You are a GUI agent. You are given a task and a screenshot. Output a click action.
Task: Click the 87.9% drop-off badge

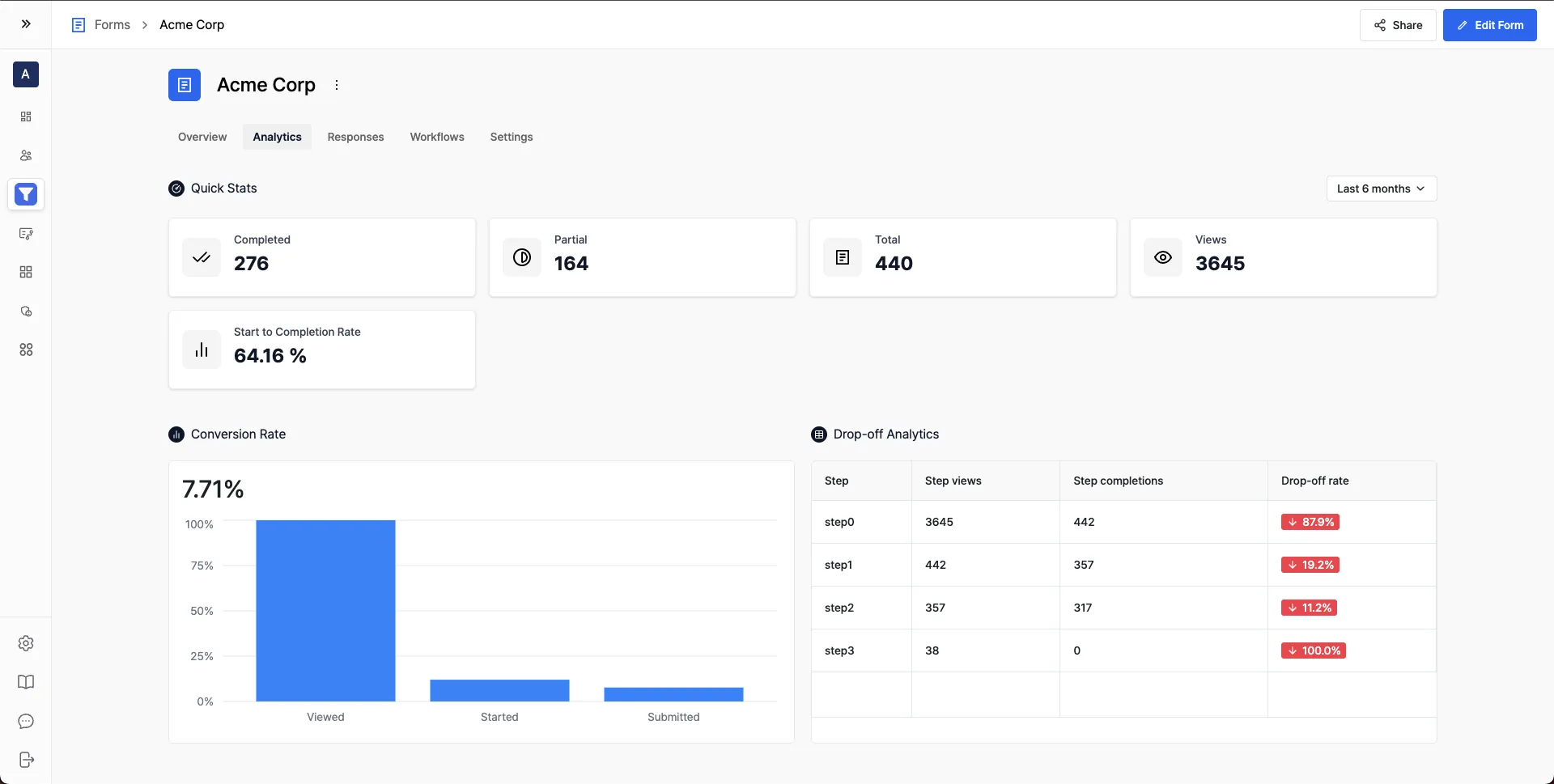tap(1310, 522)
